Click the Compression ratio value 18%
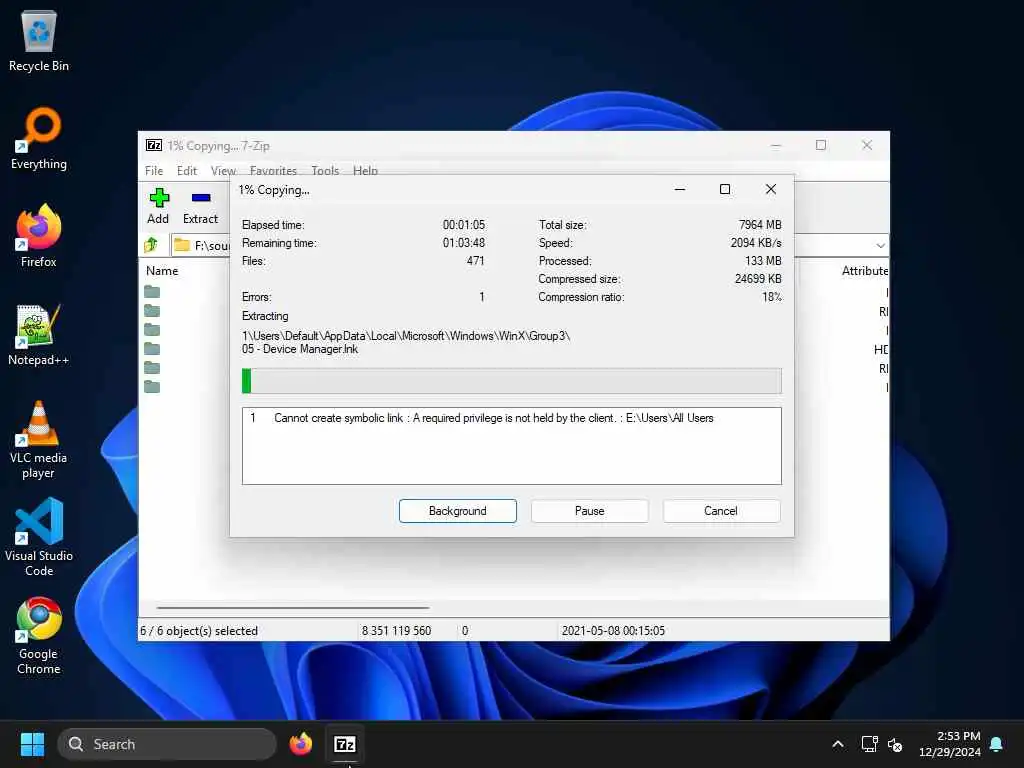1024x768 pixels. coord(771,297)
